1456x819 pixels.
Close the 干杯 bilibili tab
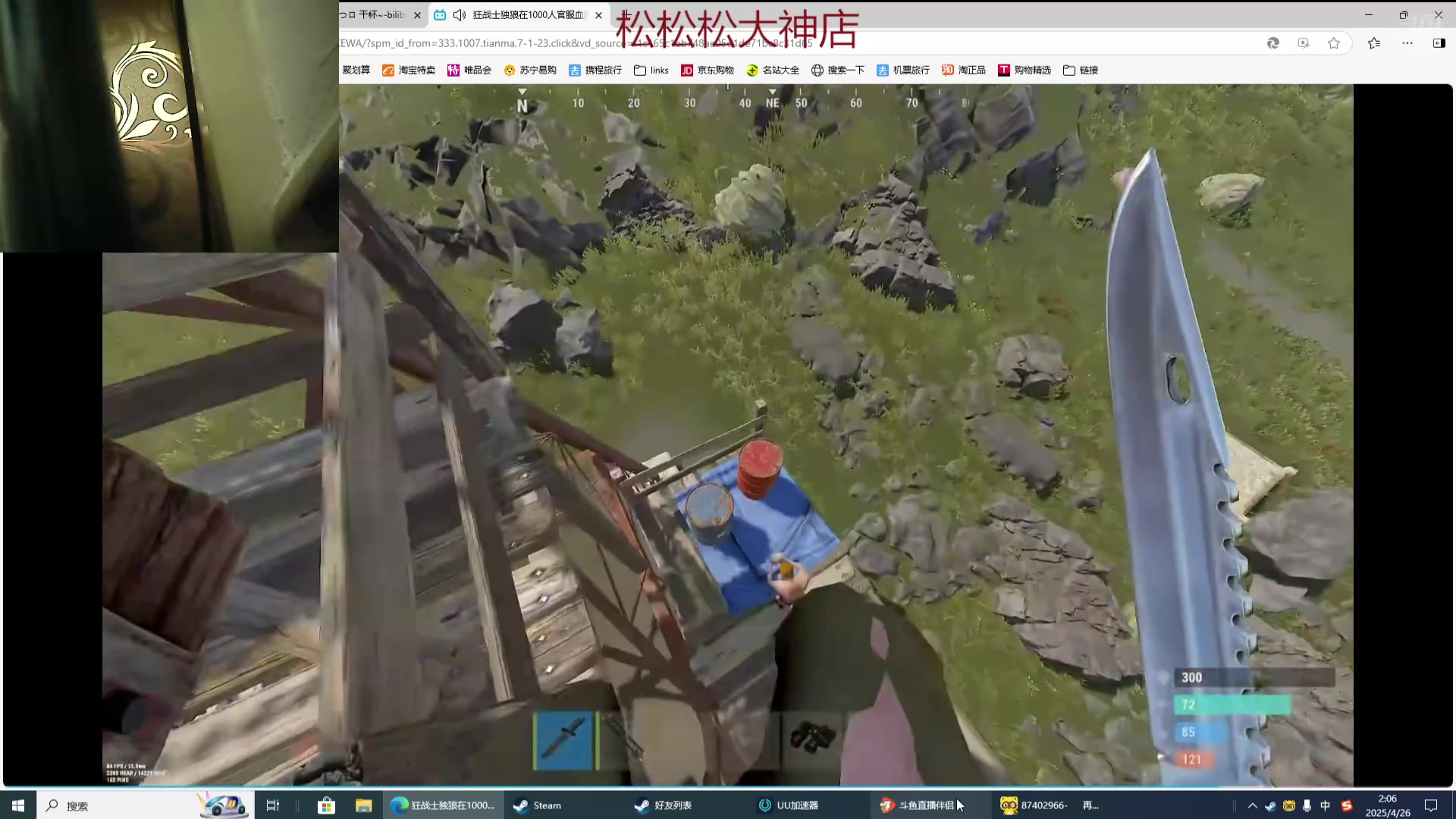pos(417,15)
